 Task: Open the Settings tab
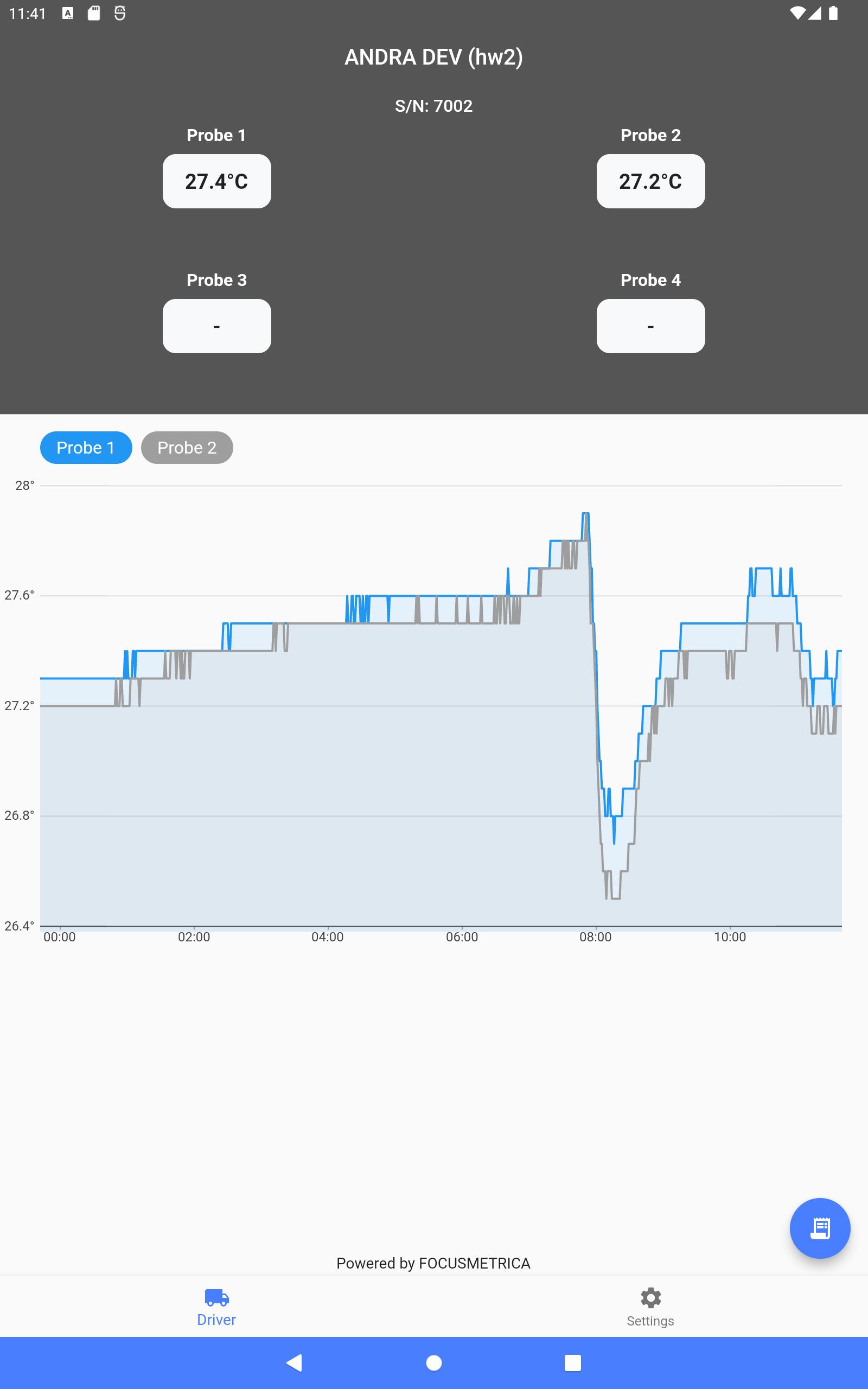[650, 1308]
